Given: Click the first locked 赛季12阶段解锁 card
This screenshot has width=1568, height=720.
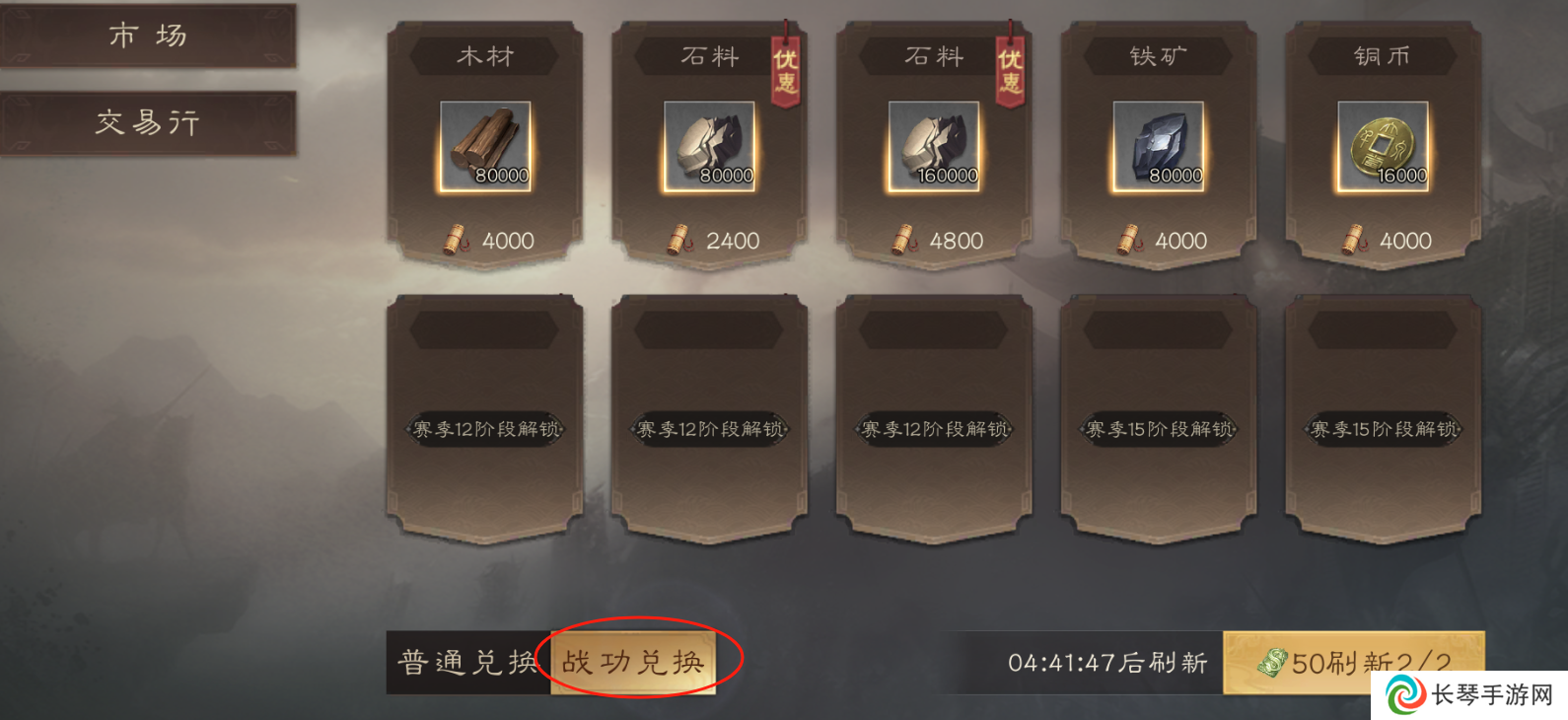Looking at the screenshot, I should [x=485, y=419].
